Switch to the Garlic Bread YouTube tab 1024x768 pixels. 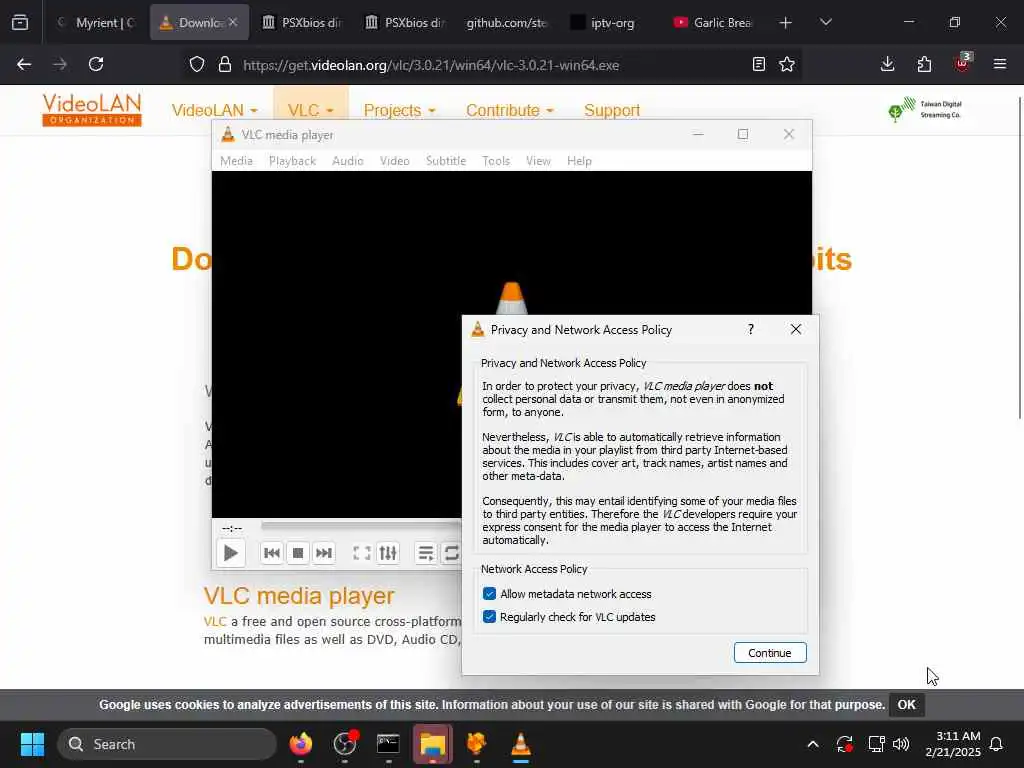(x=714, y=22)
